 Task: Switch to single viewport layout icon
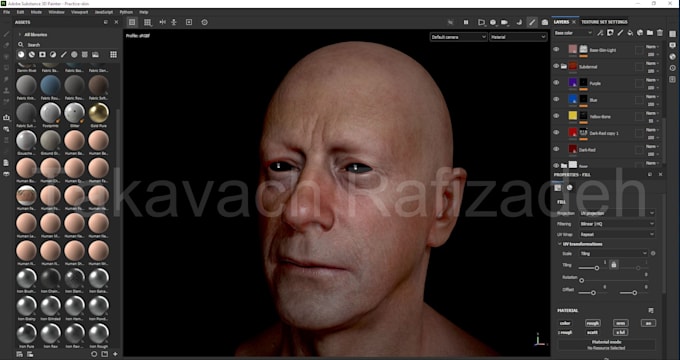click(132, 22)
